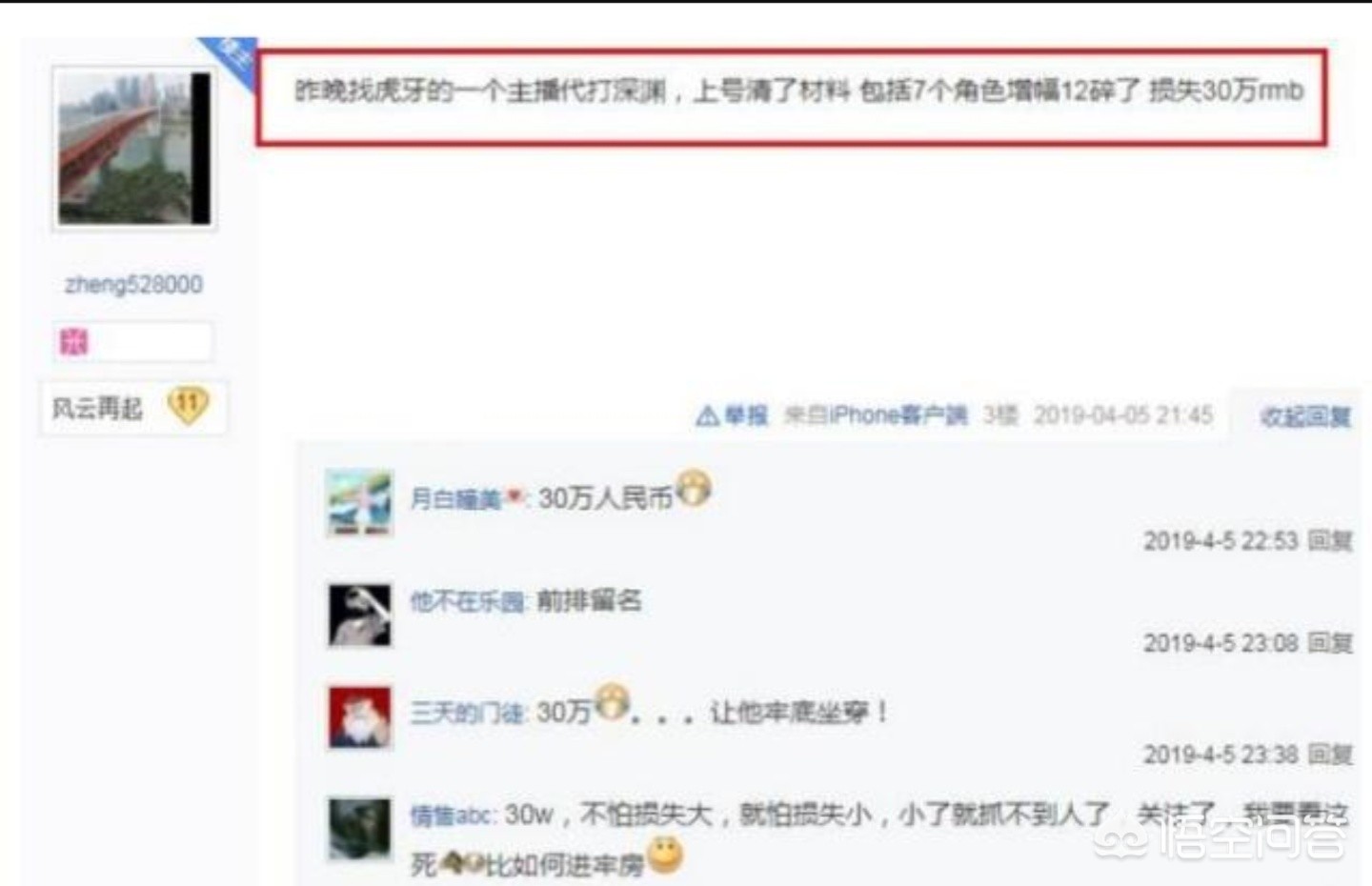Screen dimensions: 1372x886
Task: Click the 举报 report warning icon
Action: tap(707, 415)
